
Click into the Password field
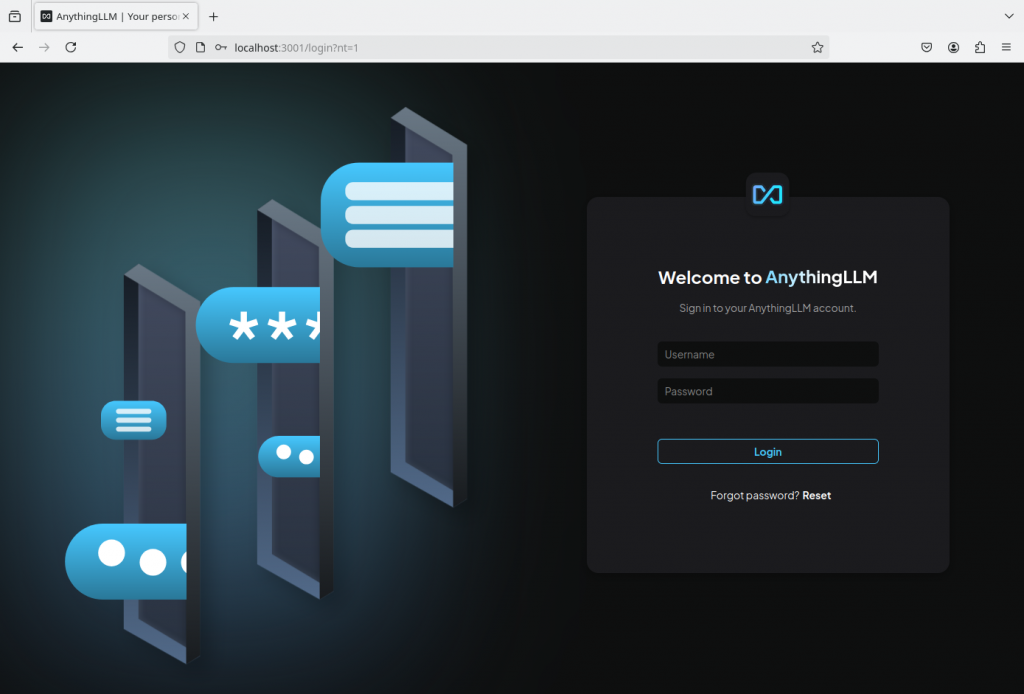pos(767,391)
